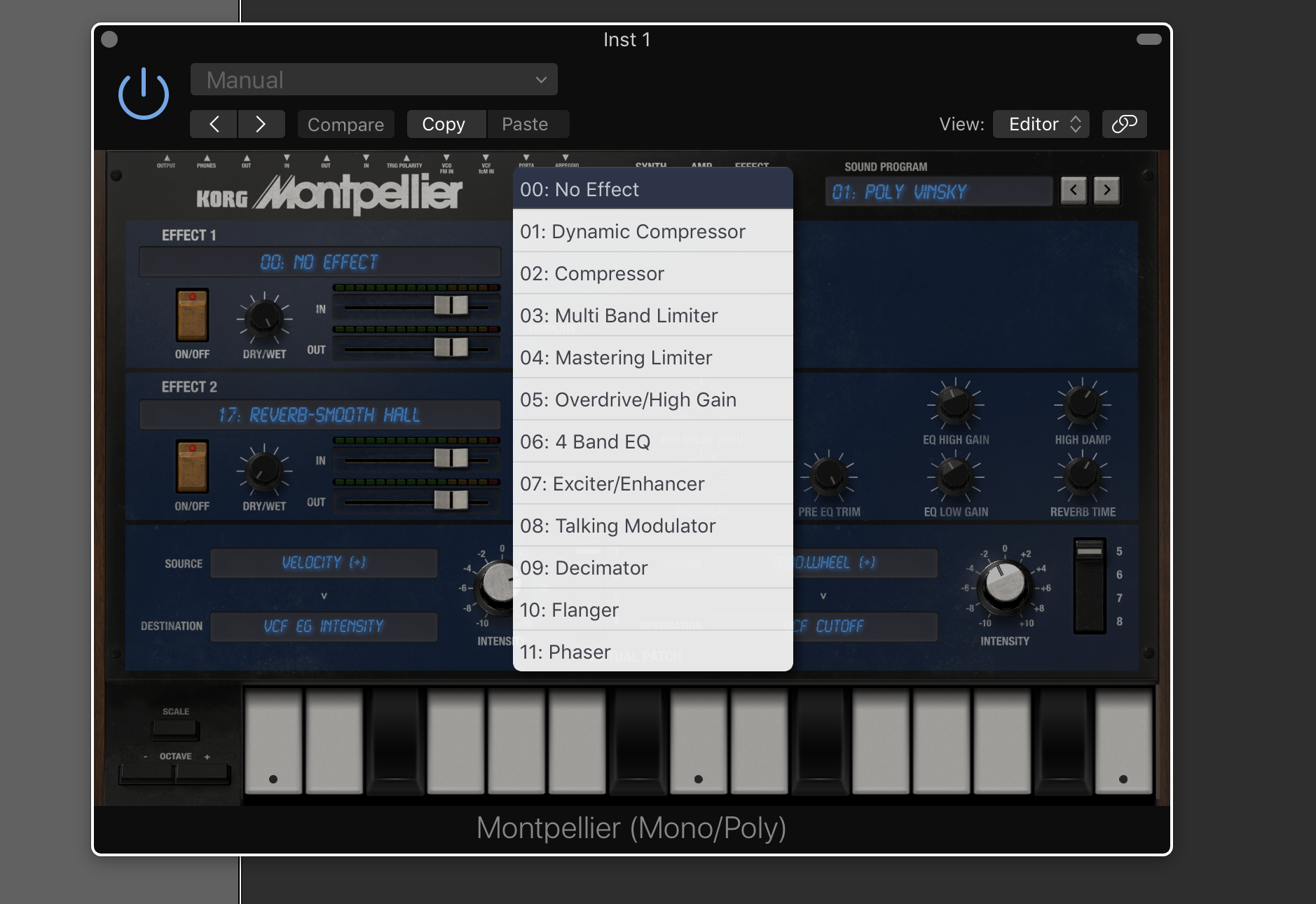Open the Manual preset dropdown

pos(374,79)
